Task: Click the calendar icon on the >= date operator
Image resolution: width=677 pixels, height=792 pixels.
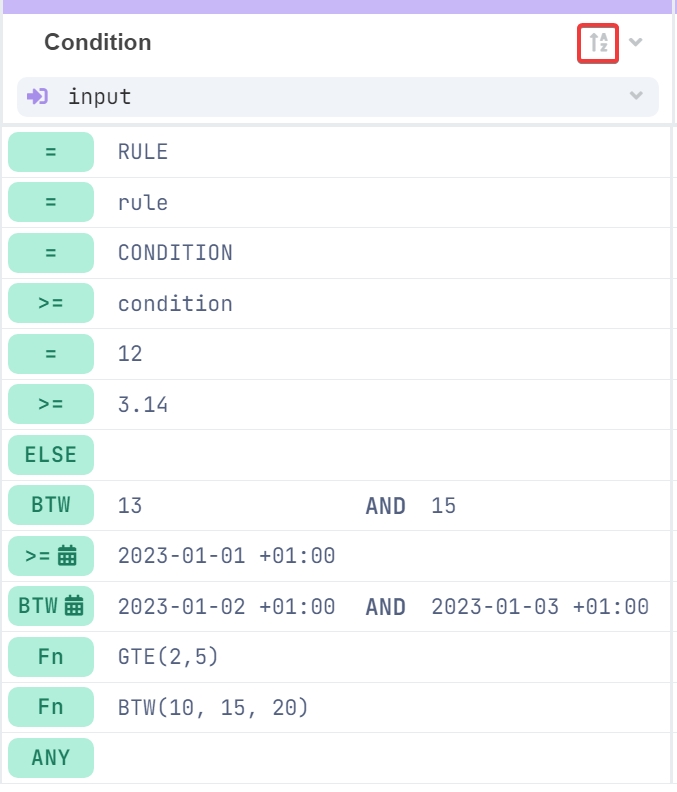Action: point(67,556)
